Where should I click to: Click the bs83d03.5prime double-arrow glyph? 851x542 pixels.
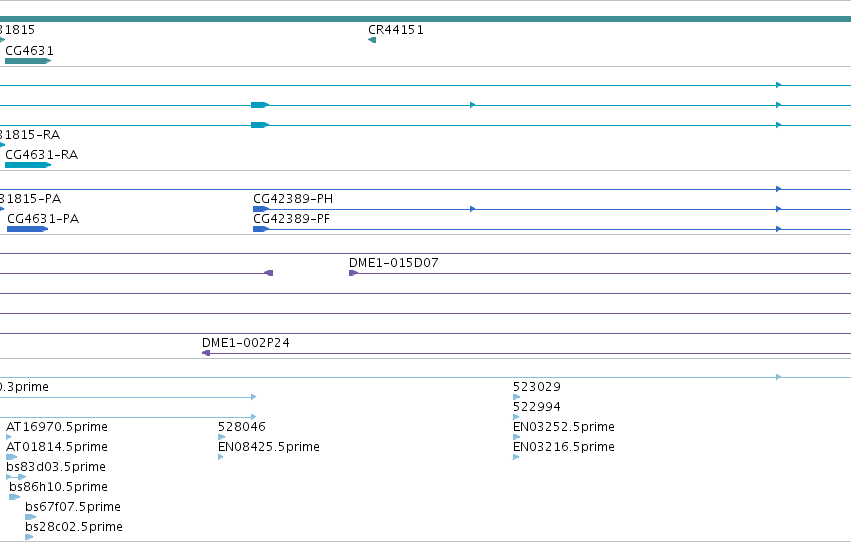[x=16, y=477]
